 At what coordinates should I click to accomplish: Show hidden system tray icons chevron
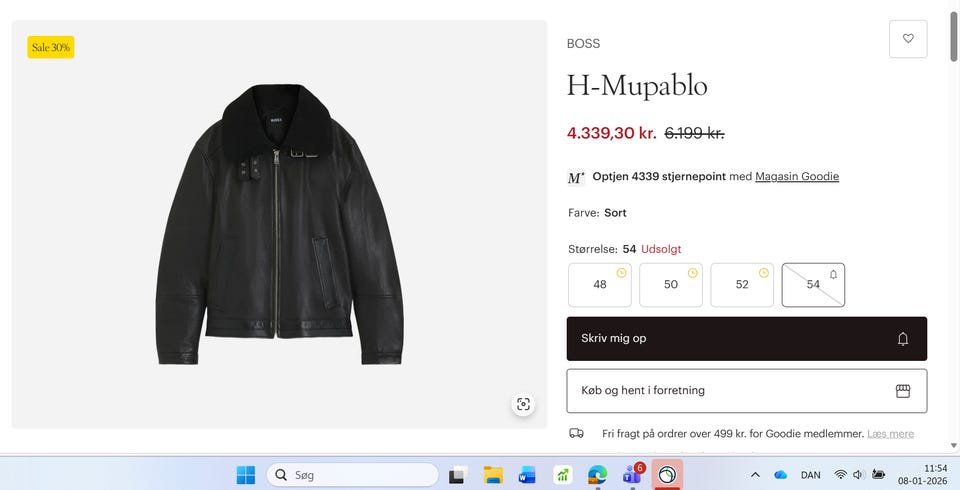point(755,475)
